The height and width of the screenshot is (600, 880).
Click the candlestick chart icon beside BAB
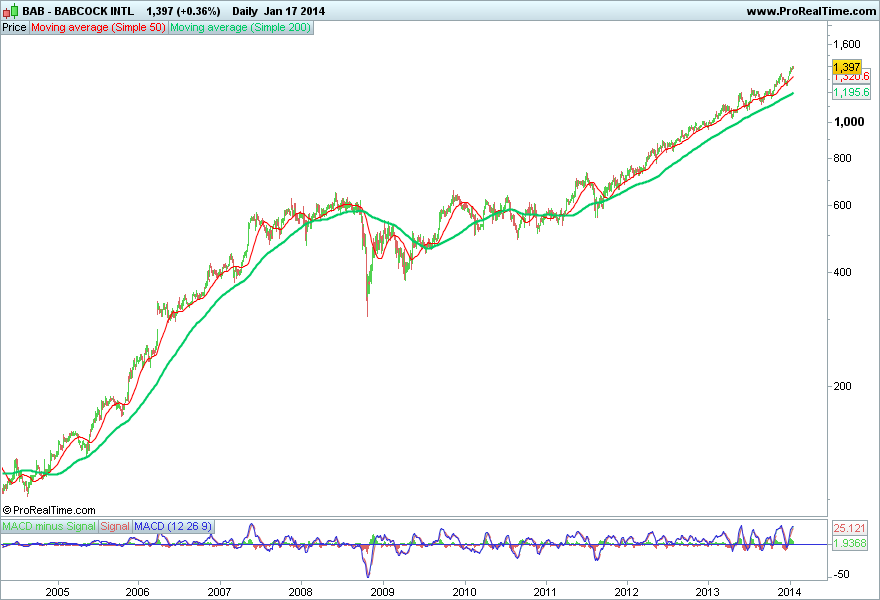10,11
